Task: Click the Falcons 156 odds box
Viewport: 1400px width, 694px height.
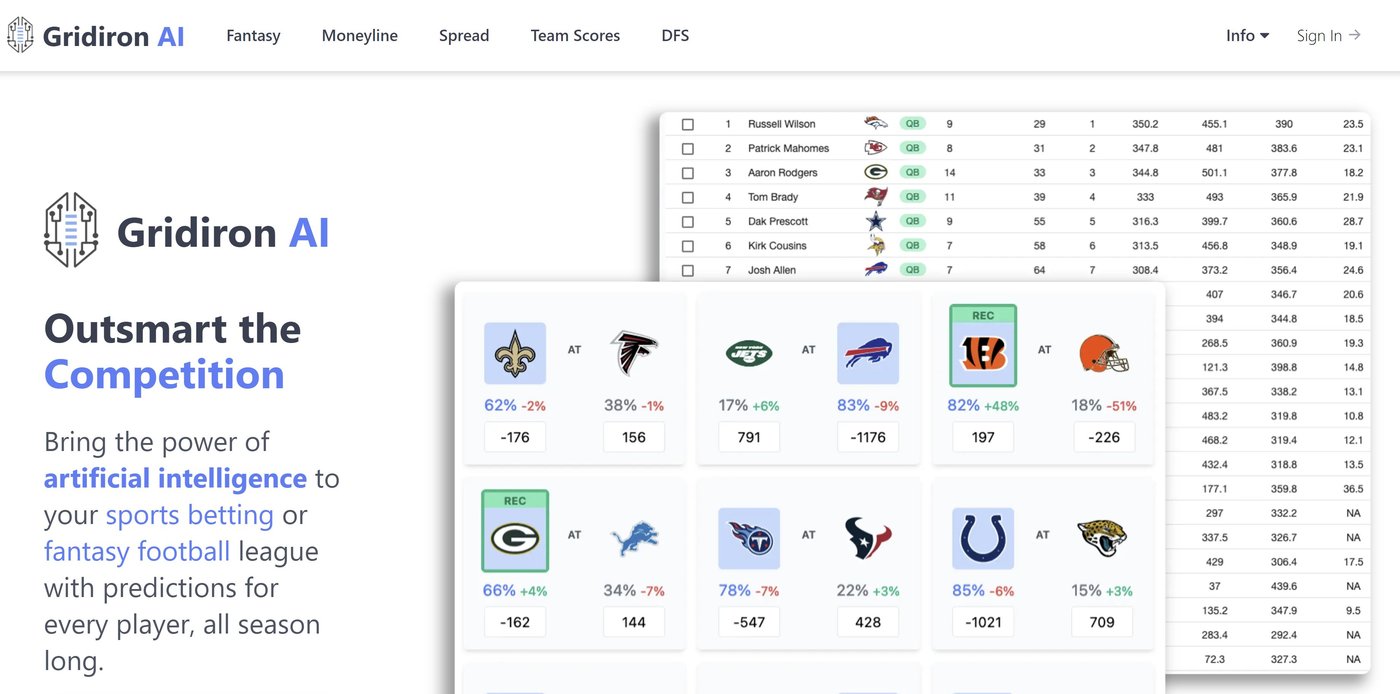Action: [x=634, y=437]
